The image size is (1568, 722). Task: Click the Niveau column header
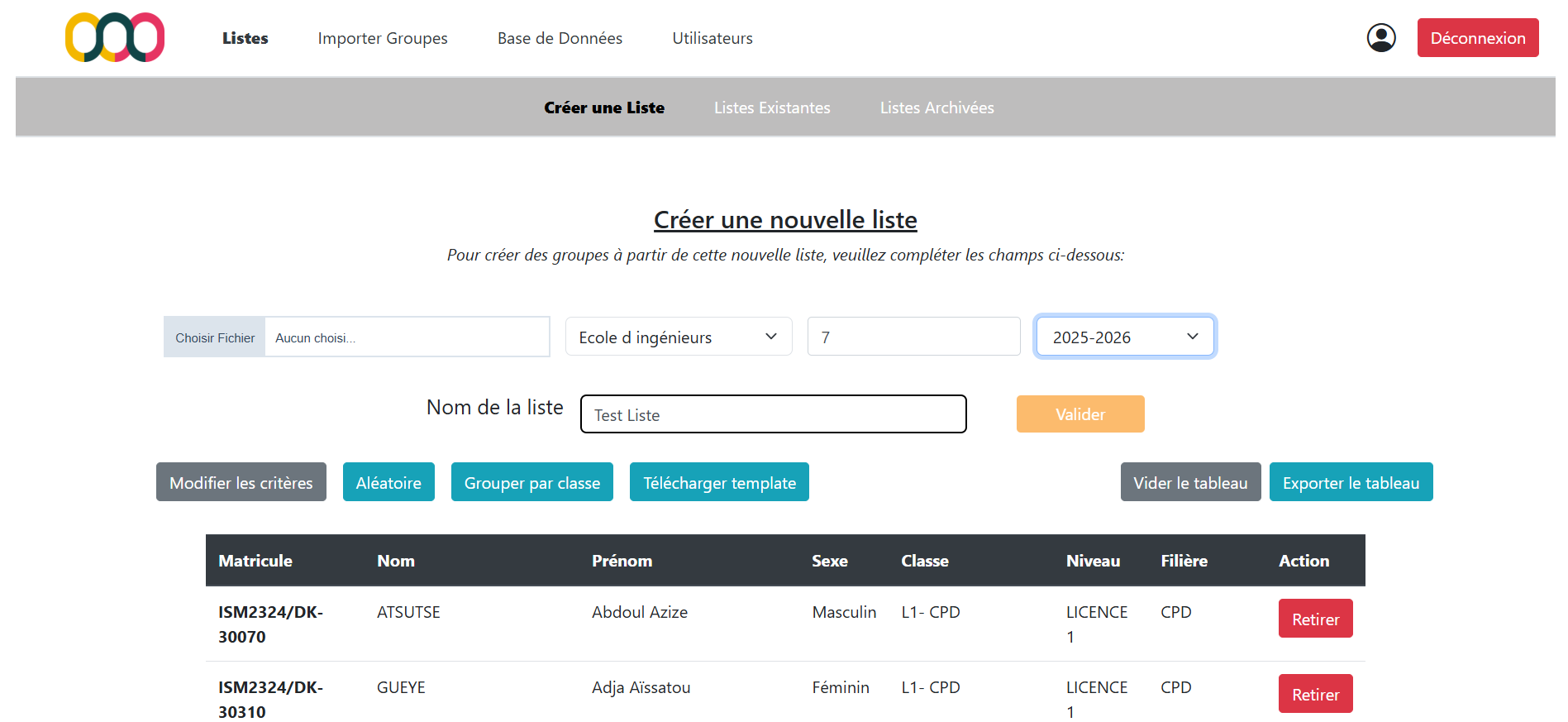tap(1093, 561)
